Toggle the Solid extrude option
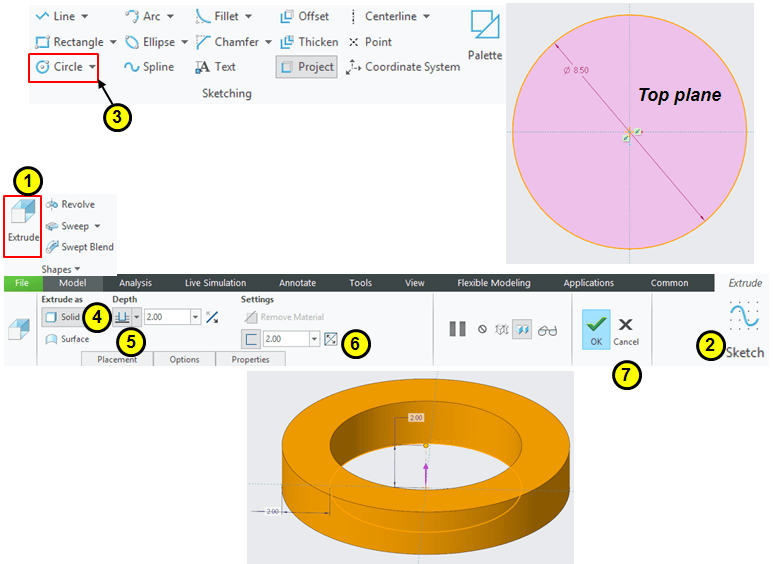 coord(62,317)
